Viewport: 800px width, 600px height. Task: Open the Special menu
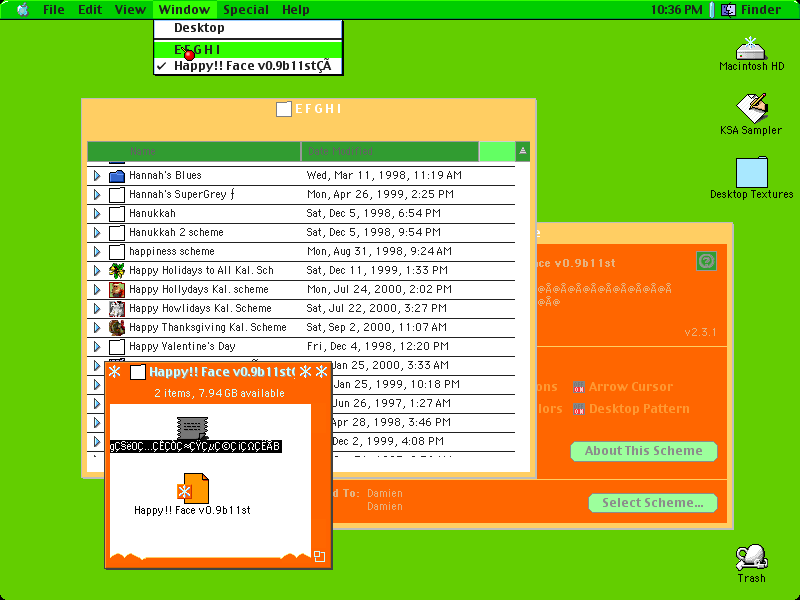coord(246,10)
